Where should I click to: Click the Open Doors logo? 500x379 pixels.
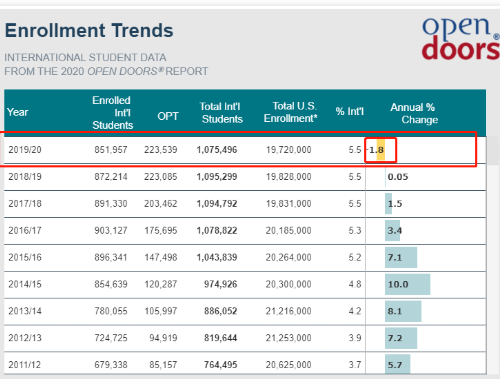coord(461,38)
